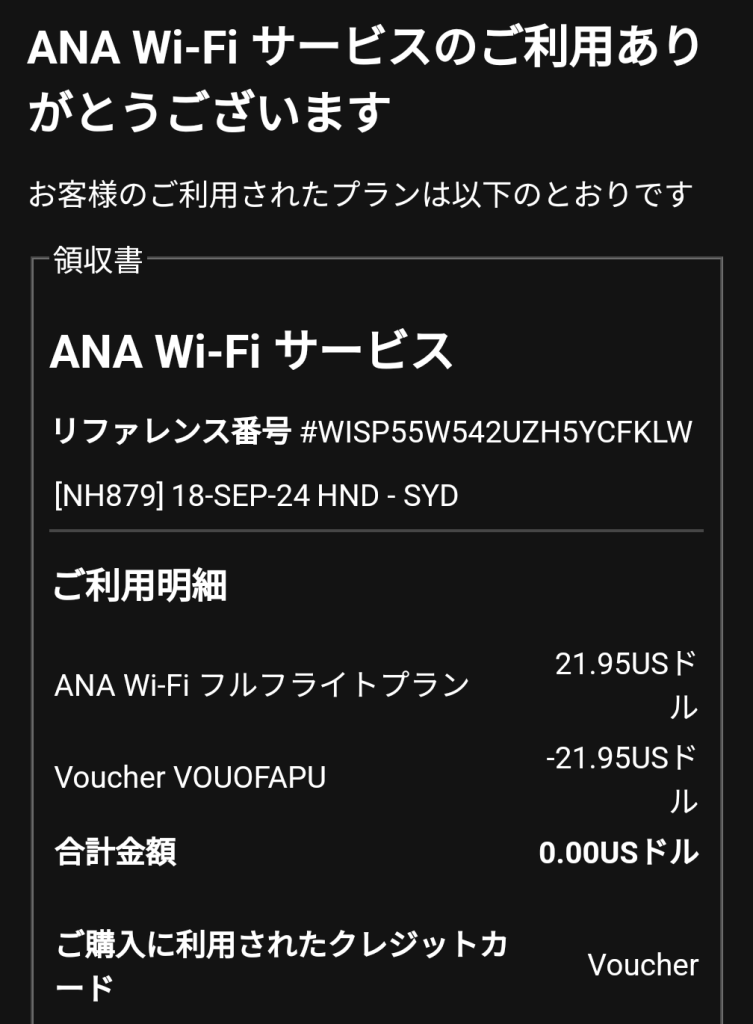Click the 合計金額 total label
Viewport: 753px width, 1024px height.
point(115,853)
